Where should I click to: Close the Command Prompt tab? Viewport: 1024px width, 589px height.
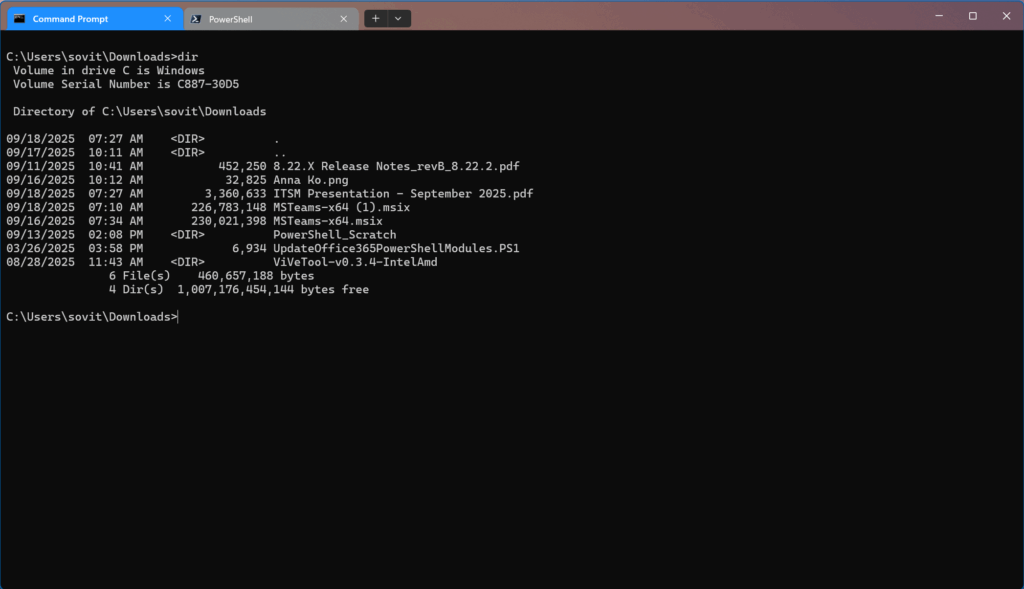166,17
